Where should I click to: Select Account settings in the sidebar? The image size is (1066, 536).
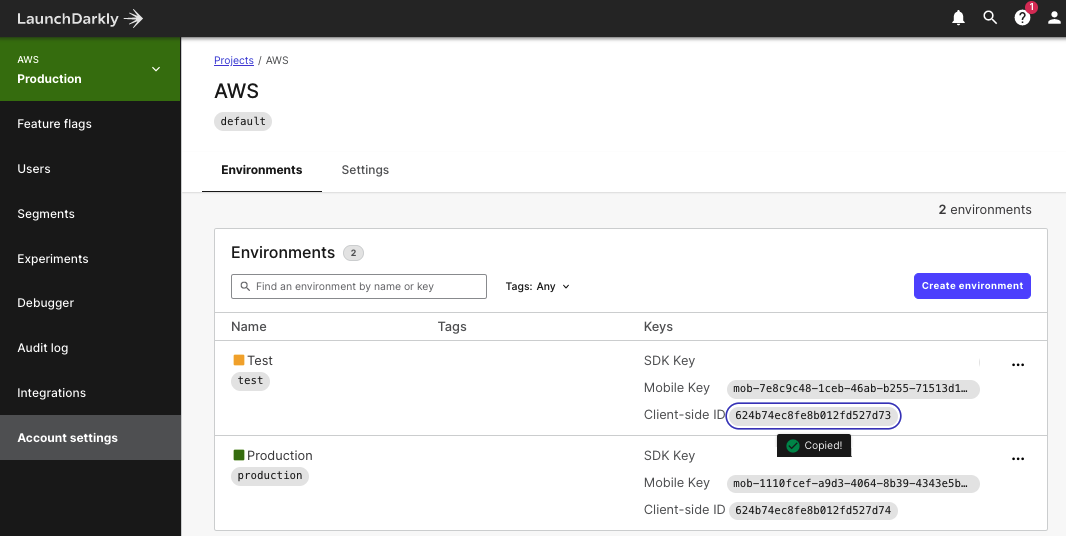pos(90,437)
